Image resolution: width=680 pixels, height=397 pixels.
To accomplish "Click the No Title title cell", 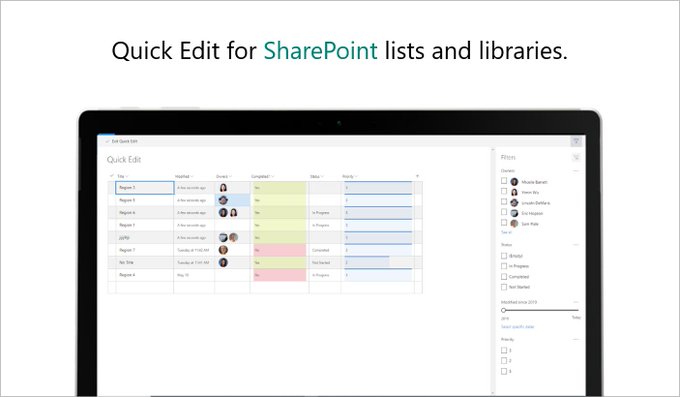I will pos(145,262).
